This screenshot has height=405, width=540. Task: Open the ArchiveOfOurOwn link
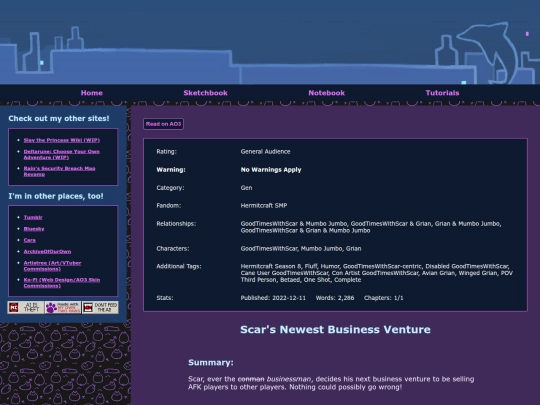click(x=47, y=251)
